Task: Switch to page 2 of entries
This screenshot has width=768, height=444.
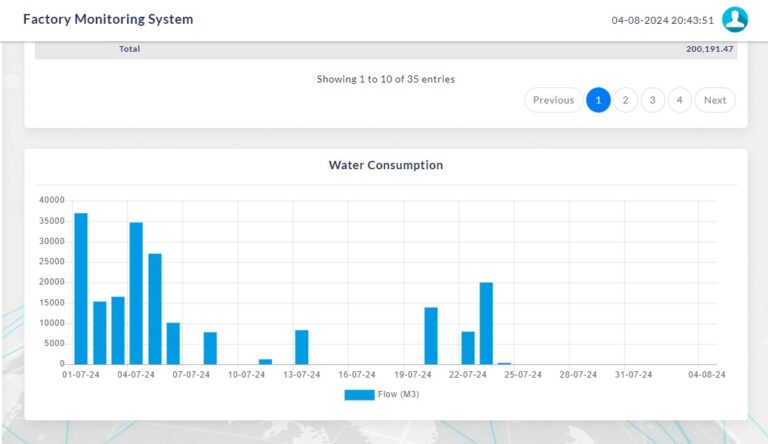Action: (x=625, y=100)
